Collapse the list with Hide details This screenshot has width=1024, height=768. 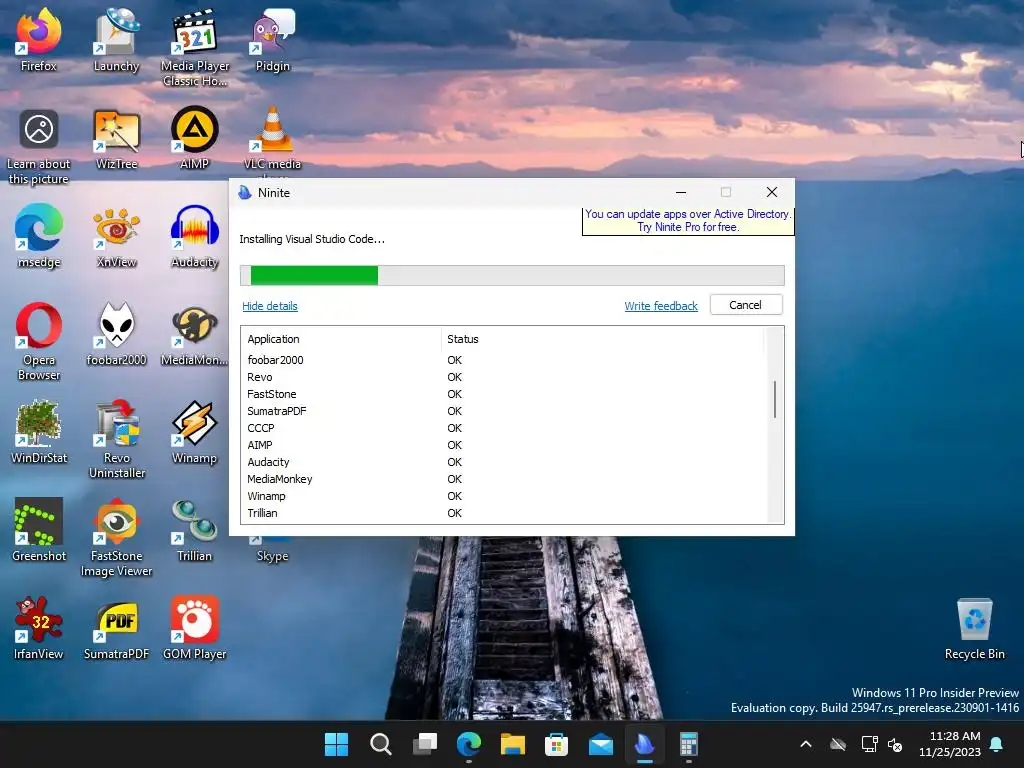[x=270, y=306]
